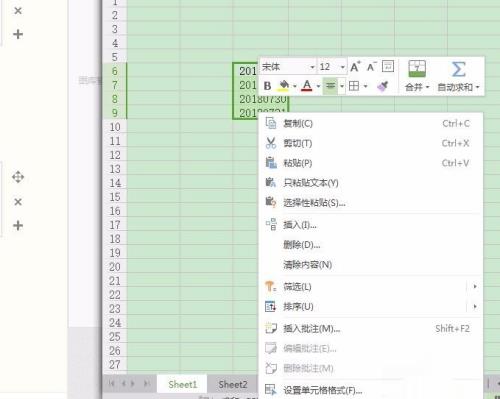This screenshot has height=399, width=500.
Task: Click the borders grid icon
Action: (x=354, y=86)
